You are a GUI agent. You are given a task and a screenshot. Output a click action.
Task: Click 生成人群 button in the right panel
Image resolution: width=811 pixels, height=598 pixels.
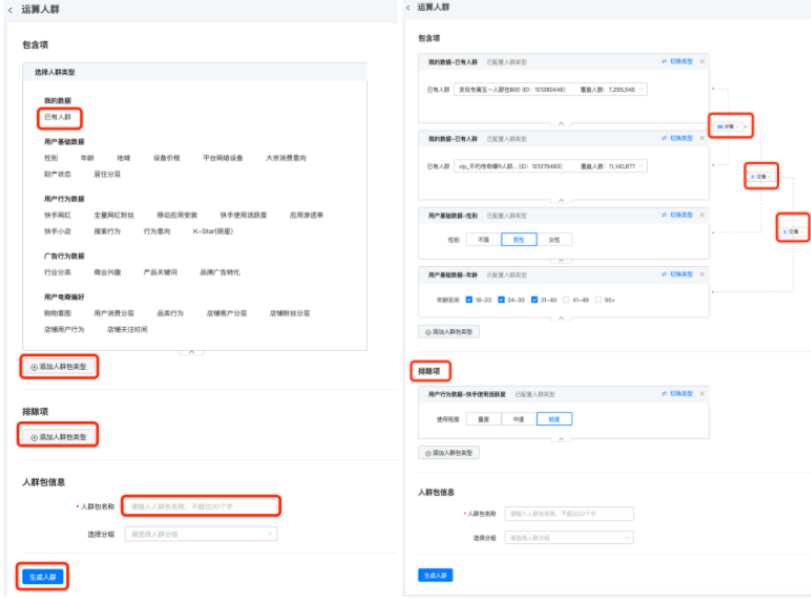click(x=435, y=575)
